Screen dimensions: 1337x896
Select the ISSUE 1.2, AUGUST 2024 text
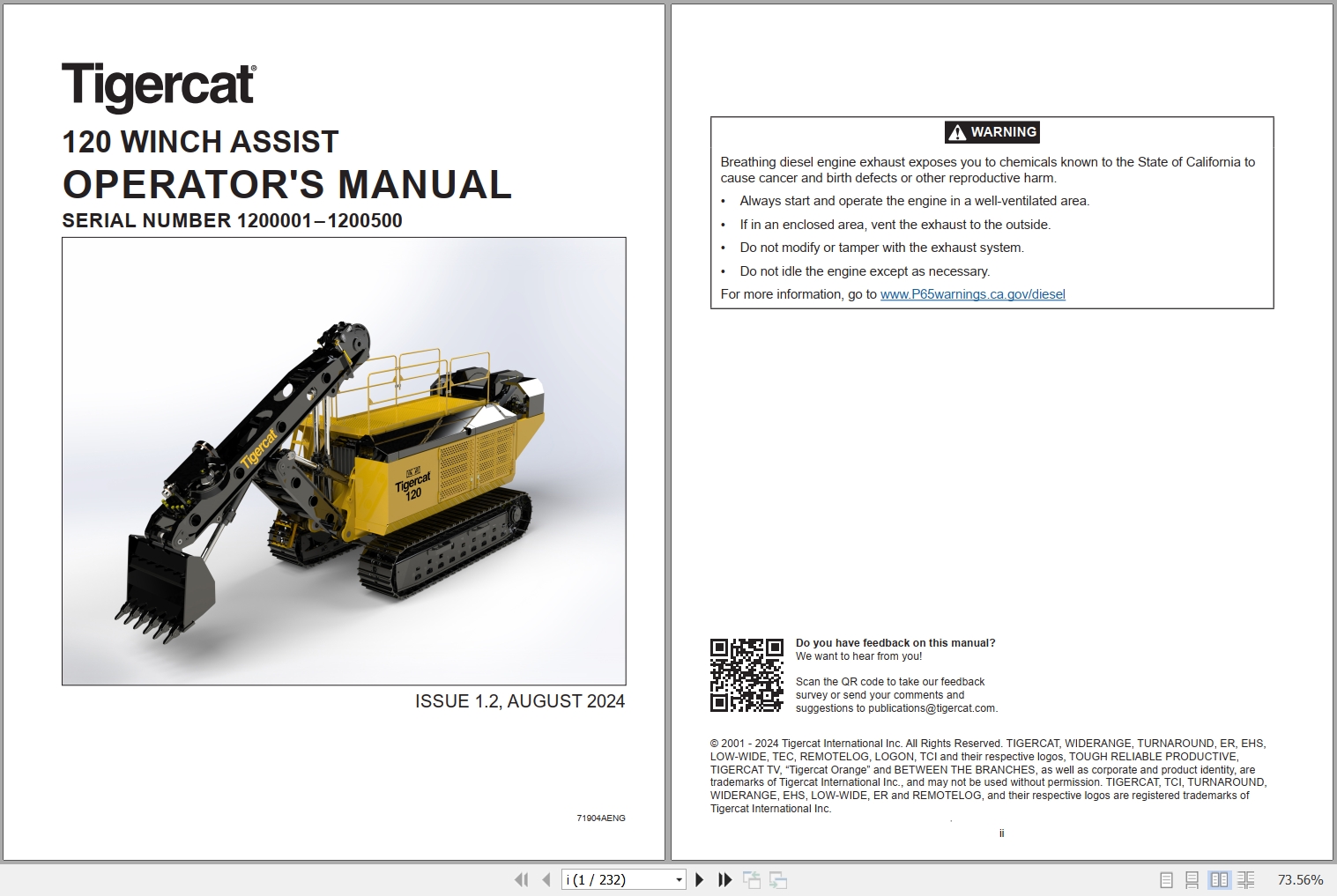[x=519, y=701]
